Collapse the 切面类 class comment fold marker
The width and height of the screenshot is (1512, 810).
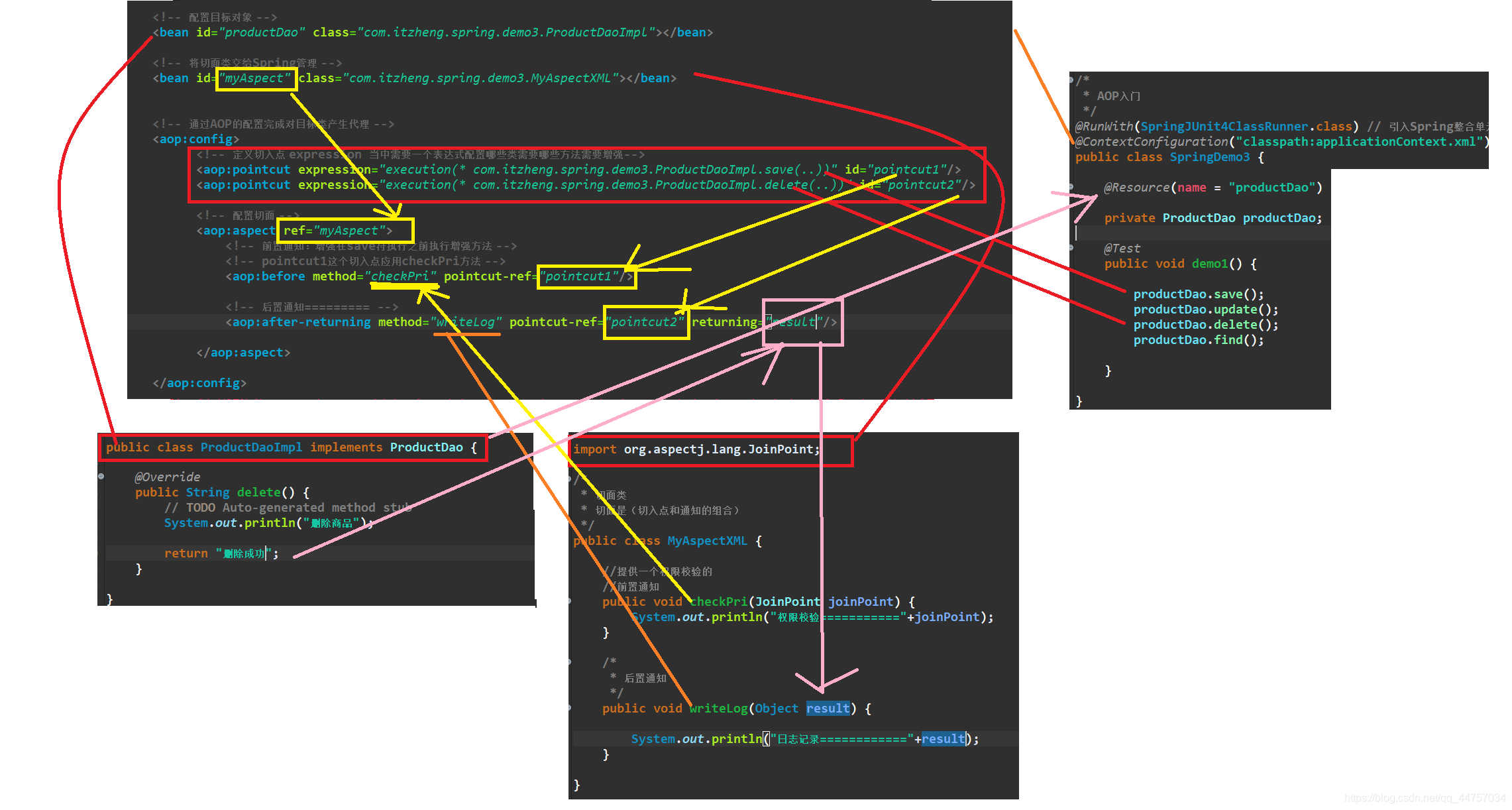click(570, 479)
